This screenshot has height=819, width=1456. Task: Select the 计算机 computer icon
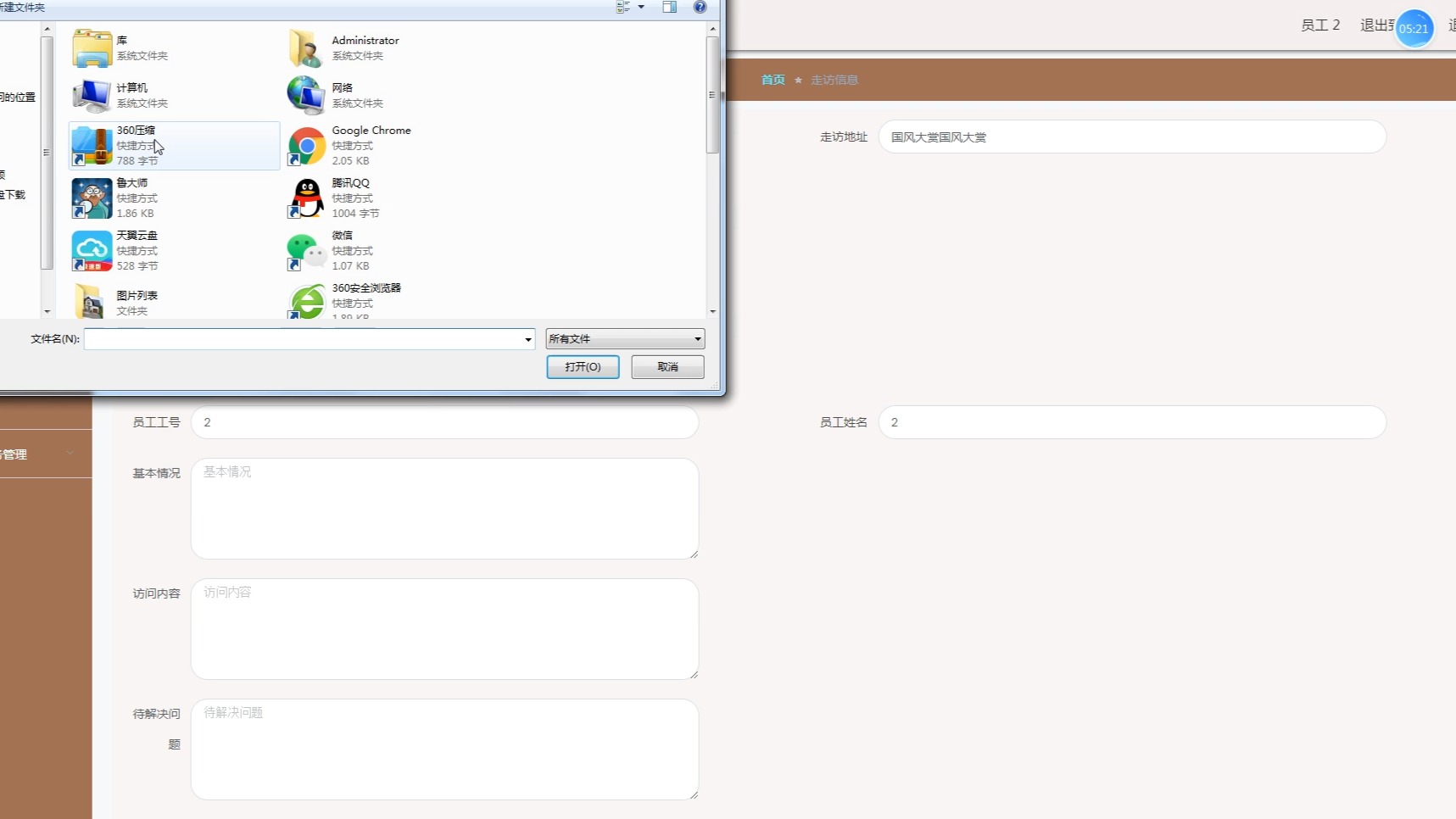coord(92,95)
